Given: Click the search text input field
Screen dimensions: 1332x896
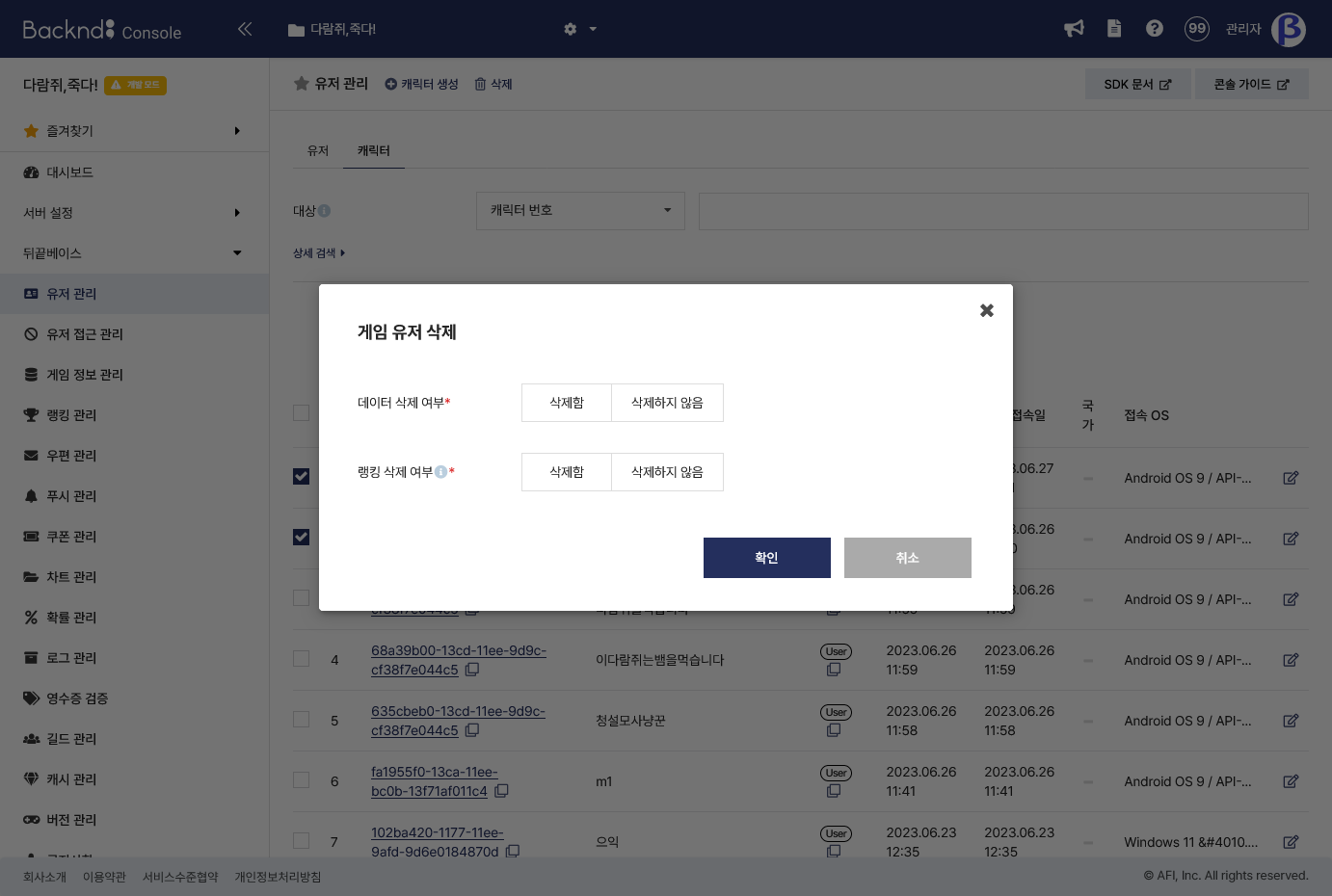Looking at the screenshot, I should pos(1003,211).
